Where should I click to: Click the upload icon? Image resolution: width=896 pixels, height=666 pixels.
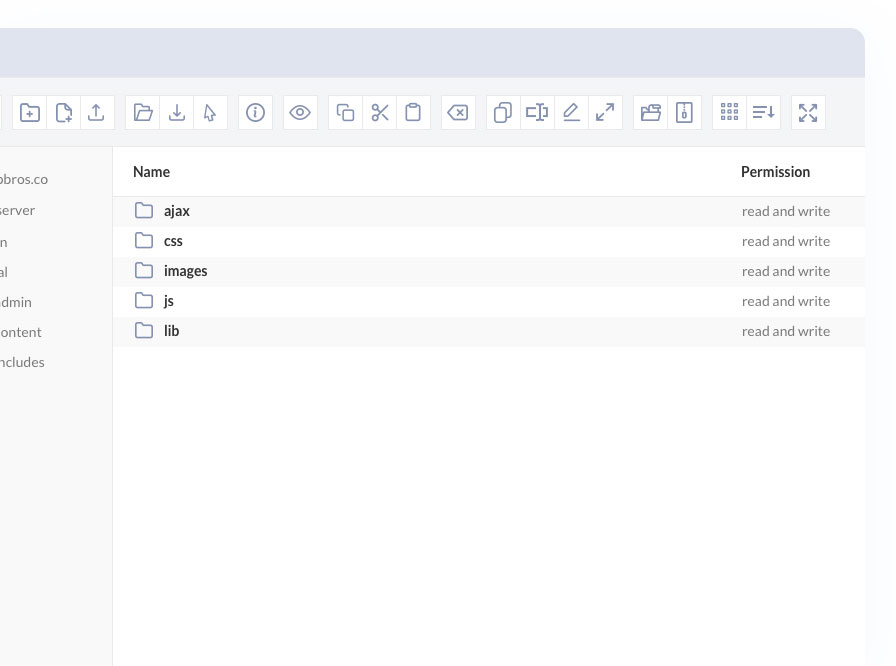pos(97,112)
